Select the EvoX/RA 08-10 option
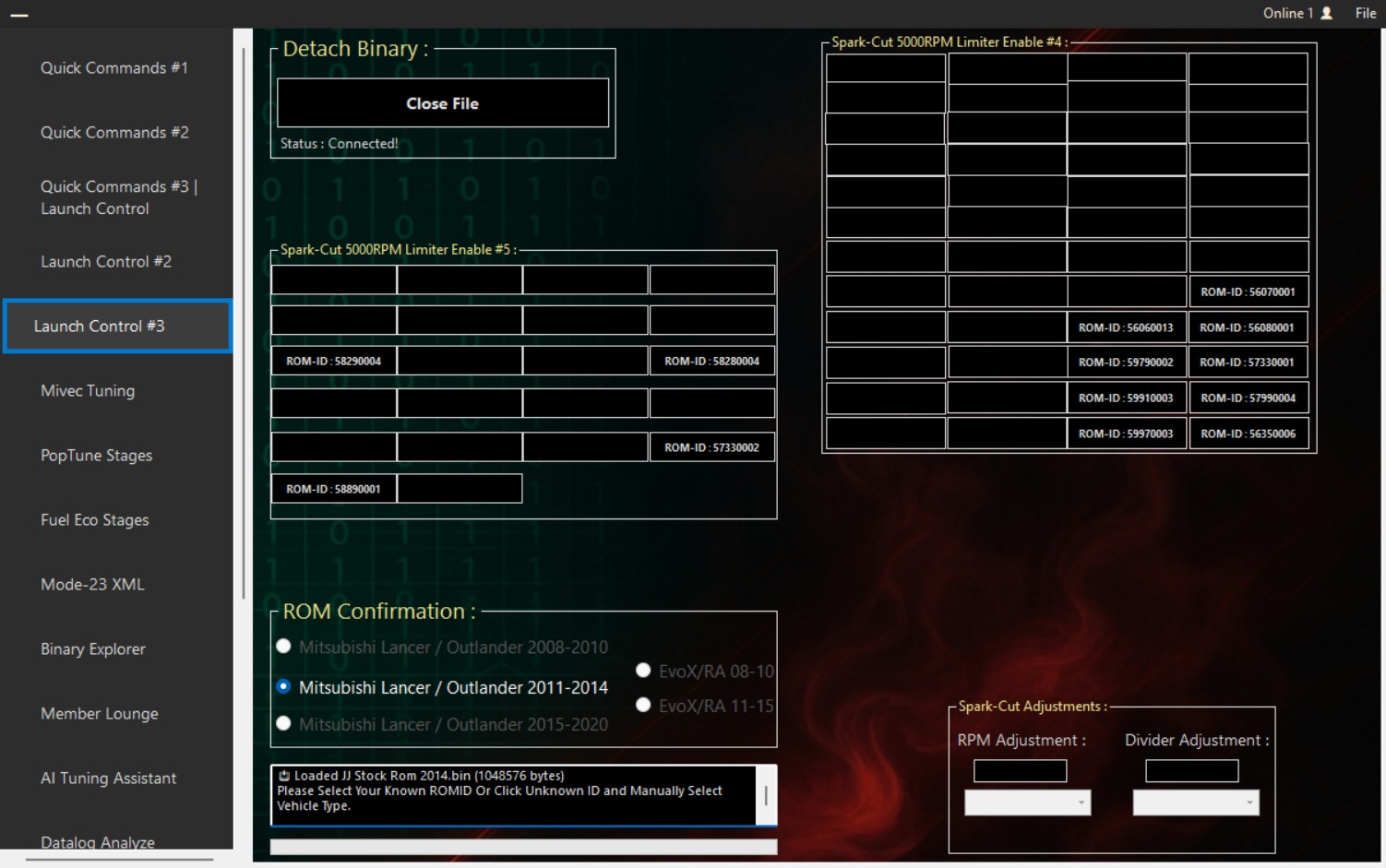 (642, 672)
